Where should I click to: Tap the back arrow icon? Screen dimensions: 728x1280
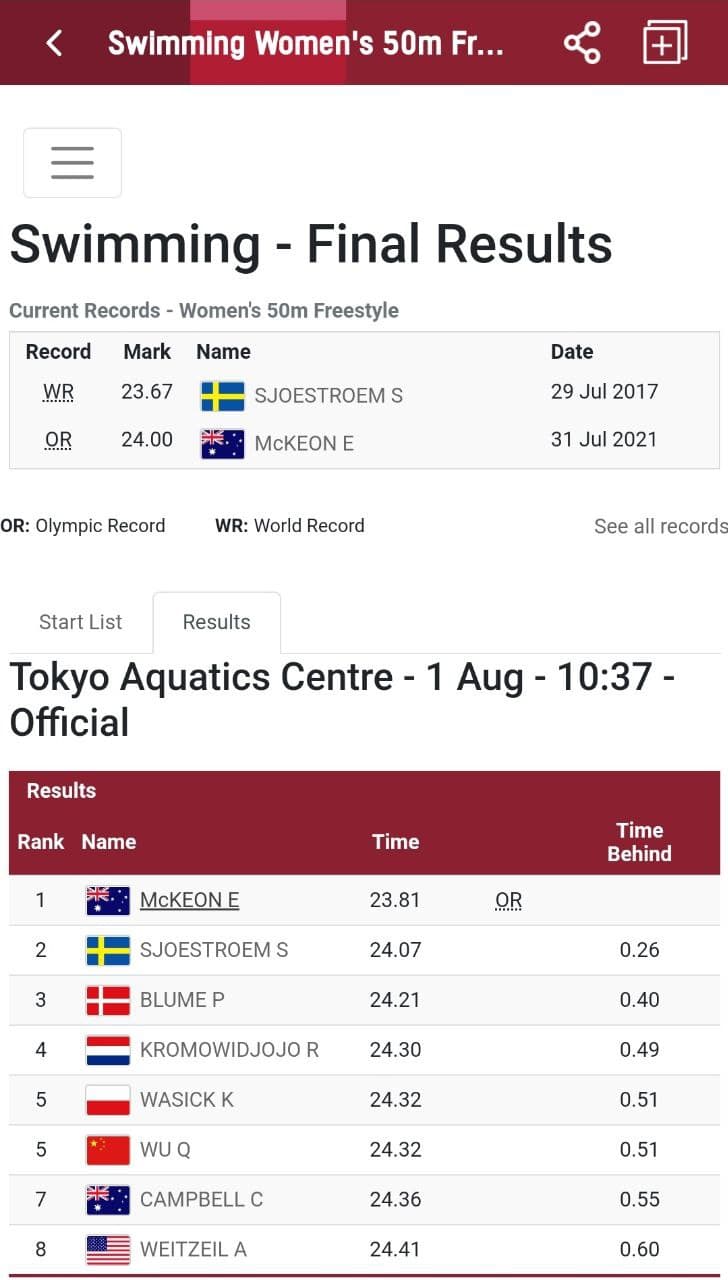click(54, 43)
